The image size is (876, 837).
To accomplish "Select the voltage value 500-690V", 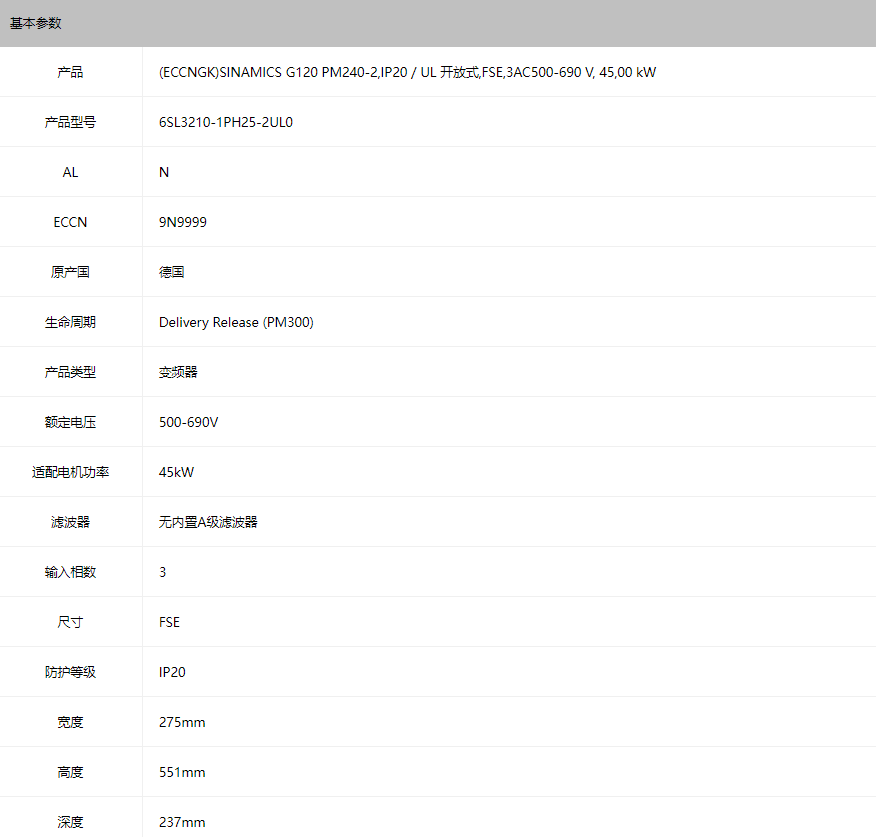I will click(188, 422).
